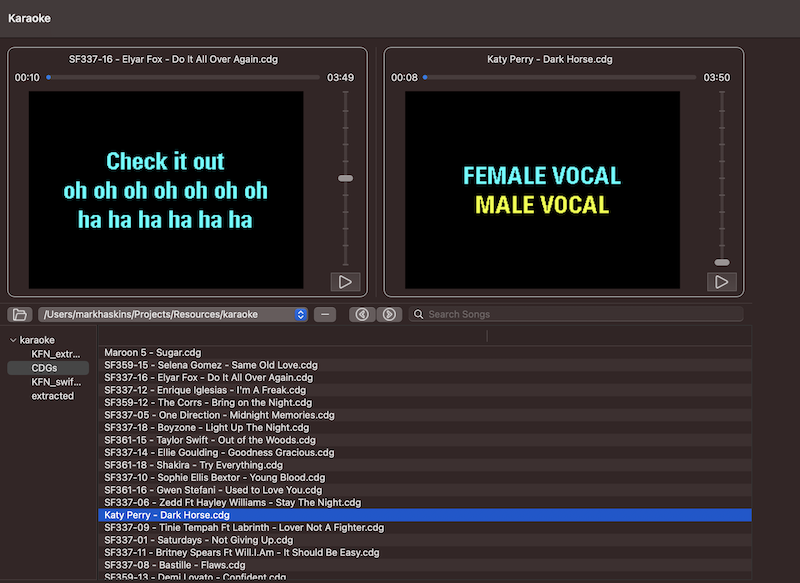
Task: Select The Corrs - Bring on the Night.cdg
Action: [x=424, y=402]
